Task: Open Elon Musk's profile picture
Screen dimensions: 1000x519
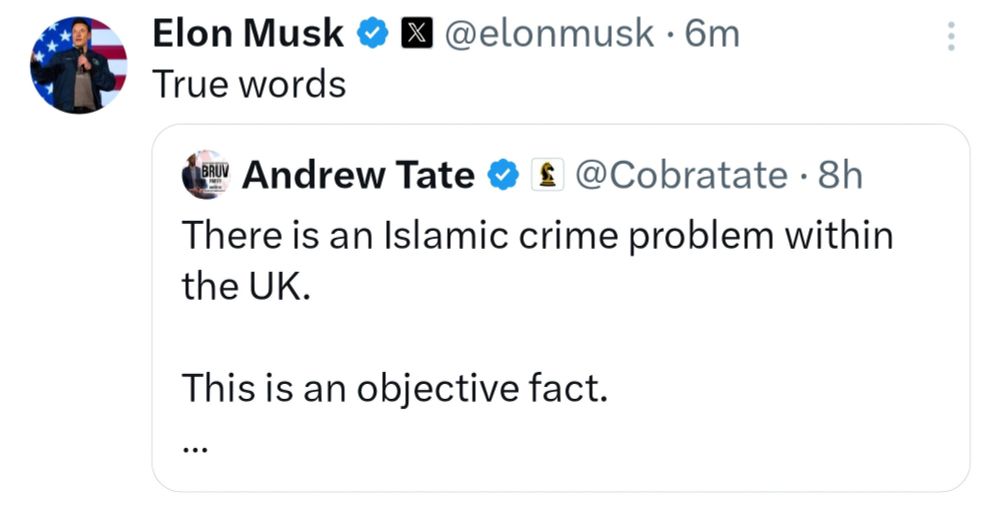Action: point(78,66)
